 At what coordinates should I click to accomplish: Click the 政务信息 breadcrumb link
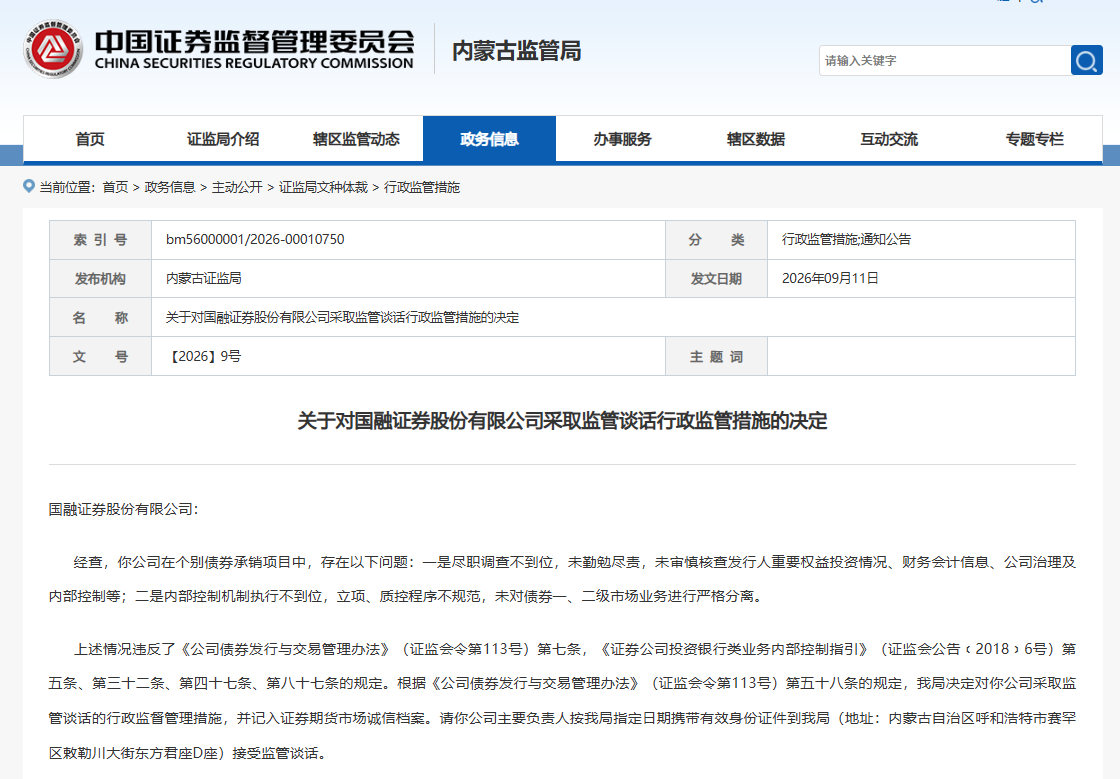pyautogui.click(x=170, y=187)
